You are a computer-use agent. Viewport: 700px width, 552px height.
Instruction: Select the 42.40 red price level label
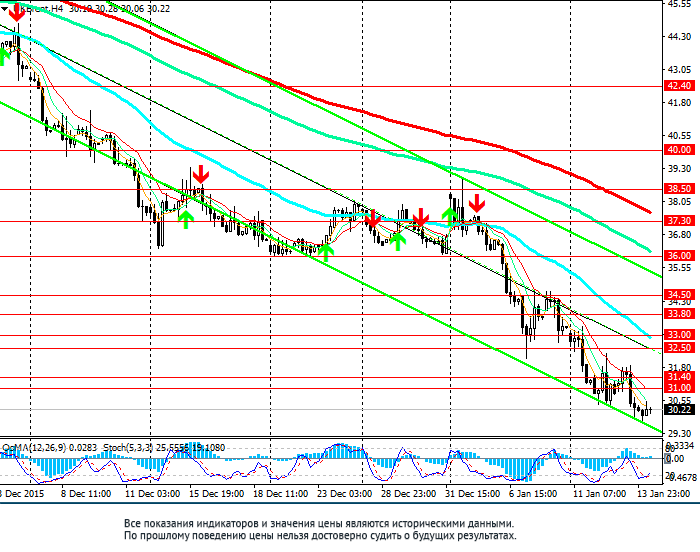(679, 86)
